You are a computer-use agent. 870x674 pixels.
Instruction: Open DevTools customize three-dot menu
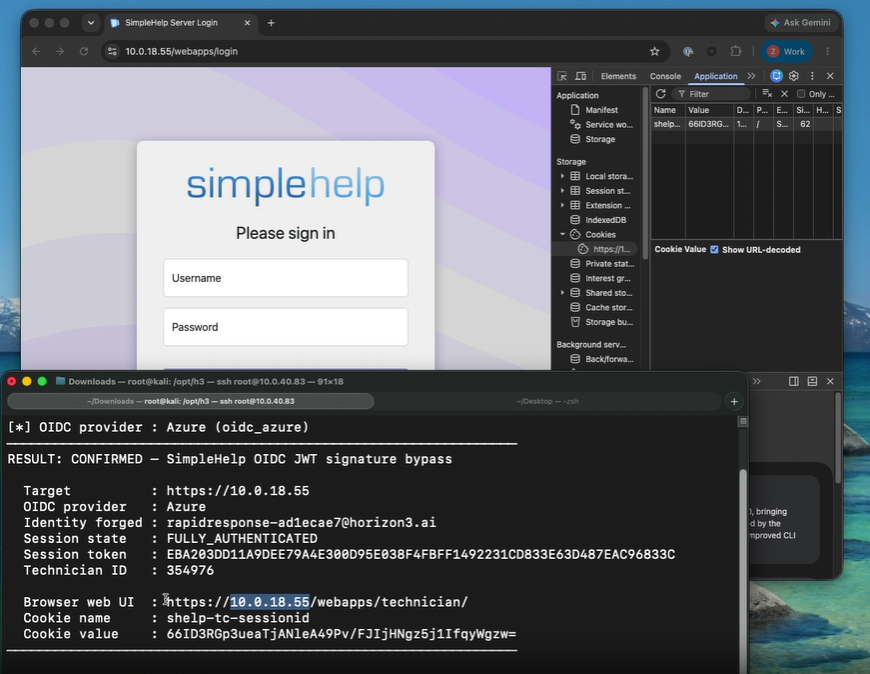coord(812,76)
